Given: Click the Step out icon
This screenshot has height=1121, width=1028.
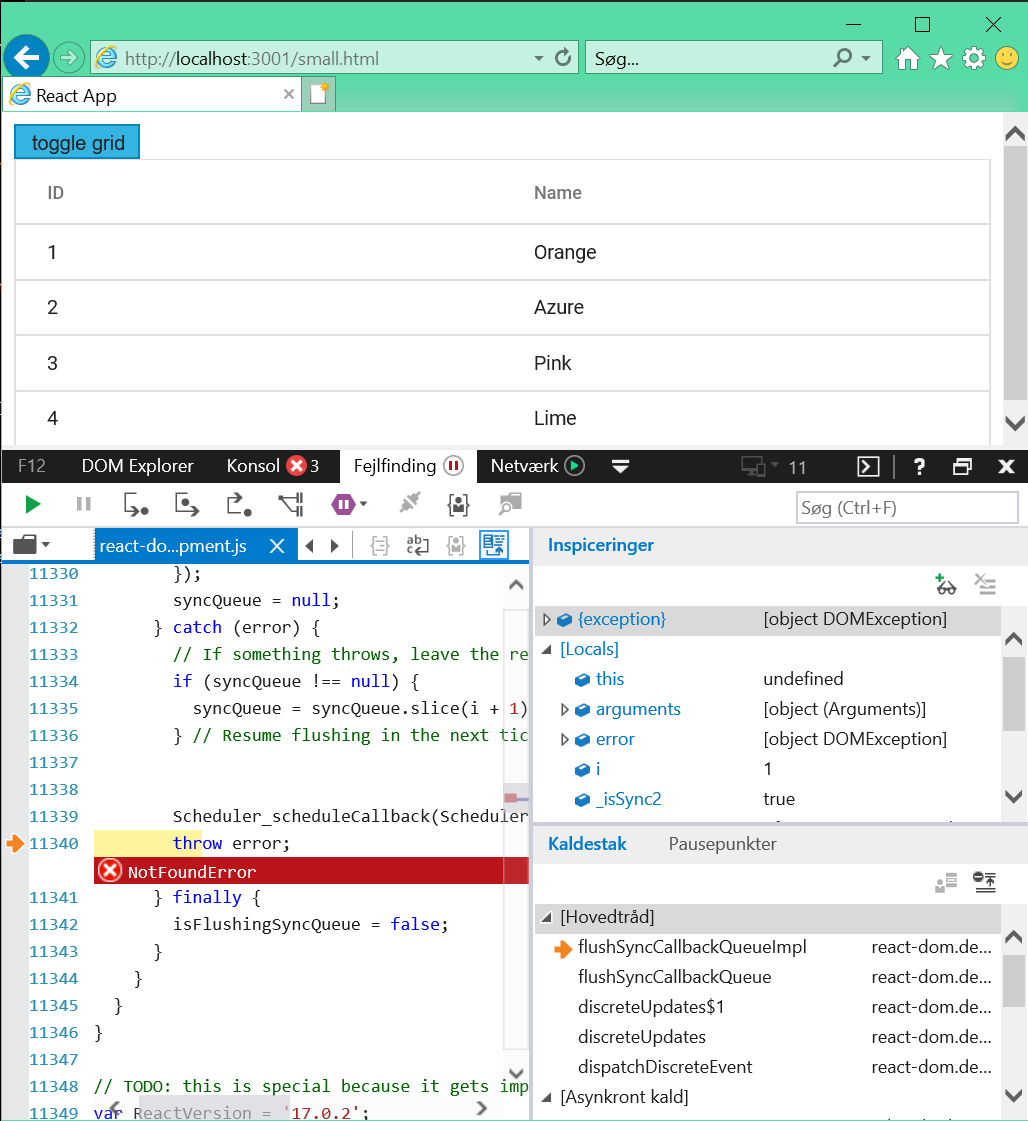Looking at the screenshot, I should [x=239, y=505].
